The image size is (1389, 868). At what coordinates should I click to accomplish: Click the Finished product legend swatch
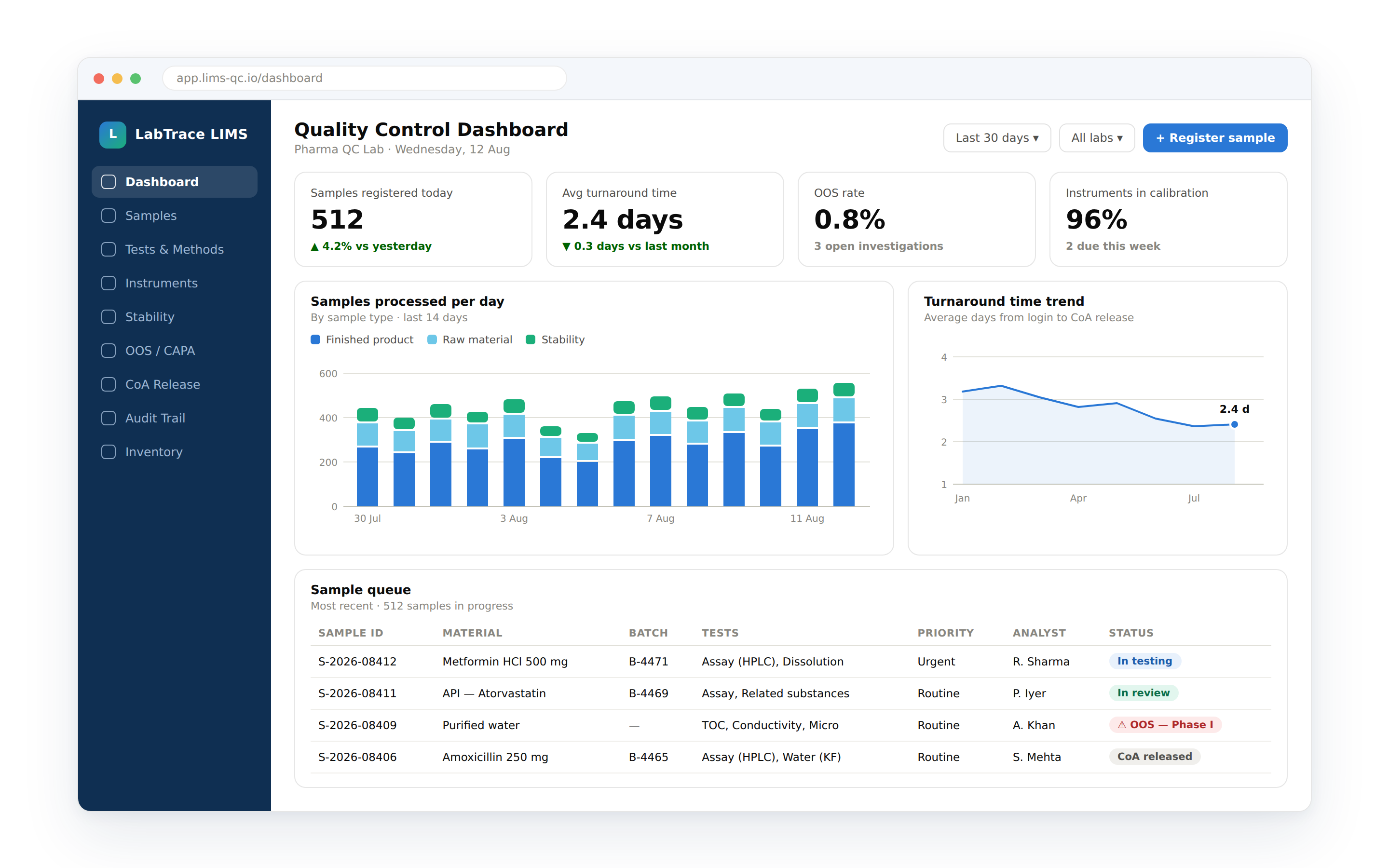click(x=315, y=340)
